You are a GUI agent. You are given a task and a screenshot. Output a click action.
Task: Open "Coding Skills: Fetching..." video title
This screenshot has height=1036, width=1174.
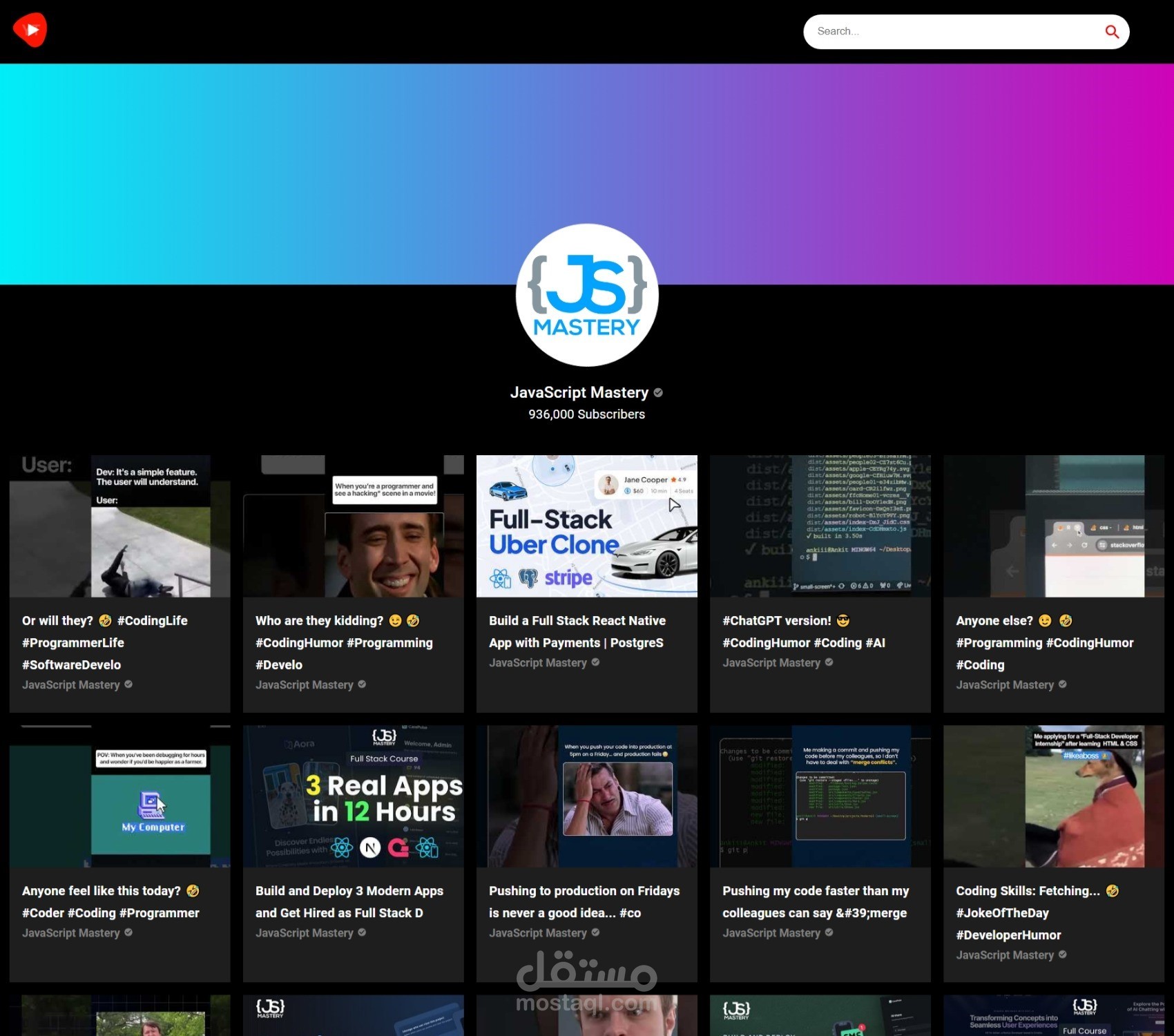[1037, 912]
